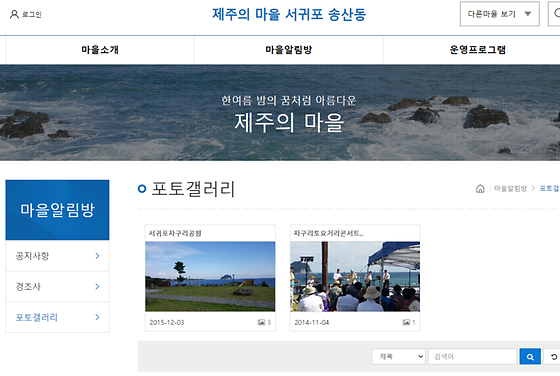Screen dimensions: 560x376
Task: Click the search icon button at top right
Action: [555, 14]
